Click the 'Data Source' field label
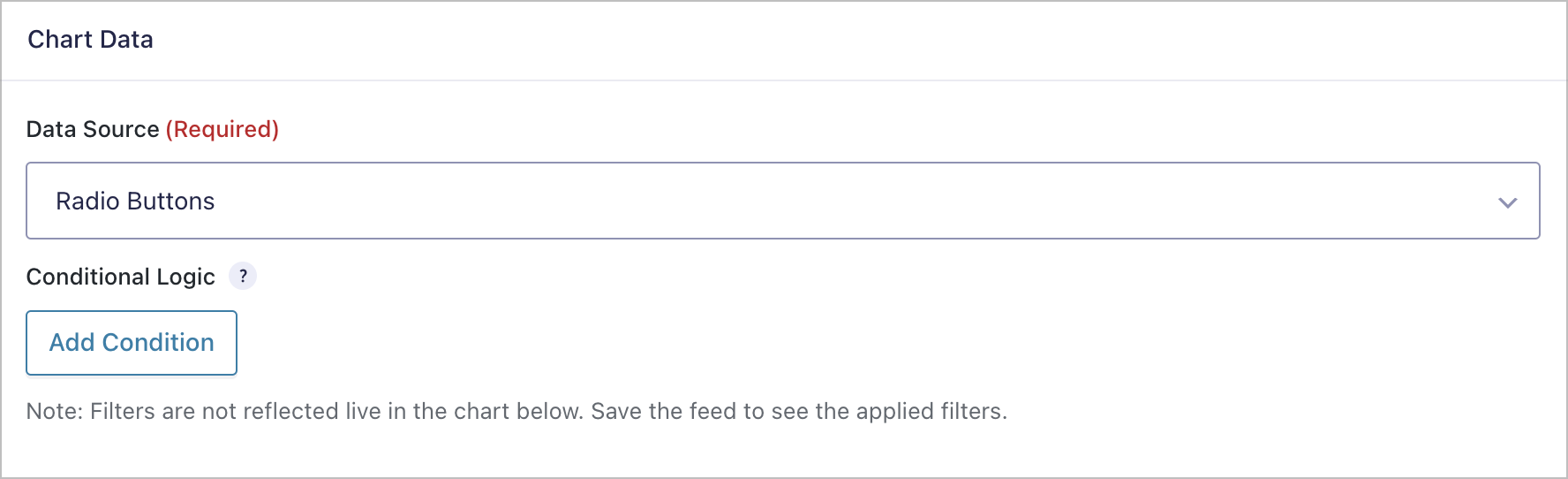1568x479 pixels. pos(93,129)
